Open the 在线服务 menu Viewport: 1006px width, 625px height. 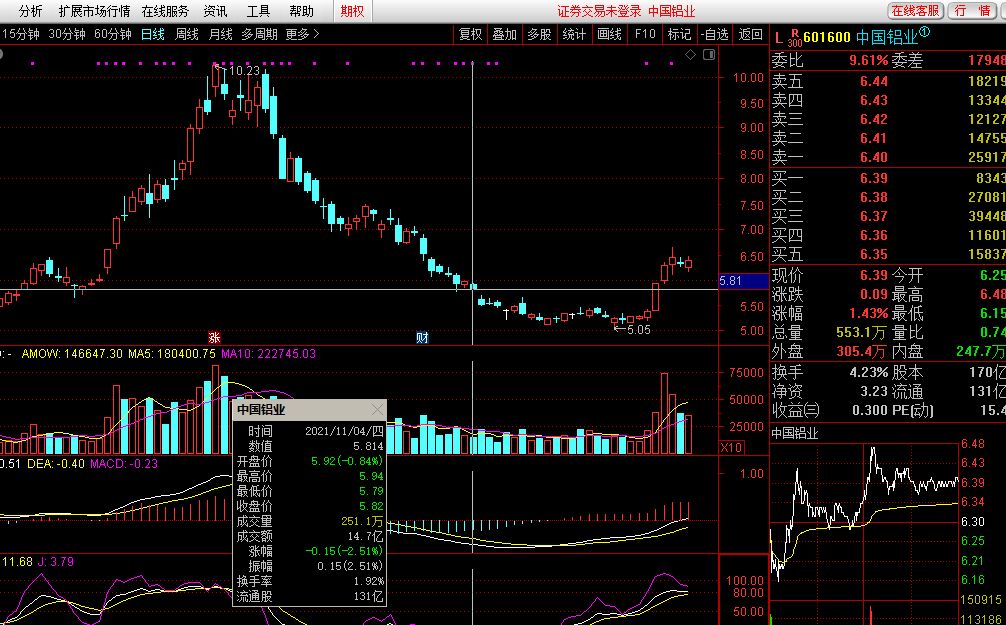click(x=165, y=11)
